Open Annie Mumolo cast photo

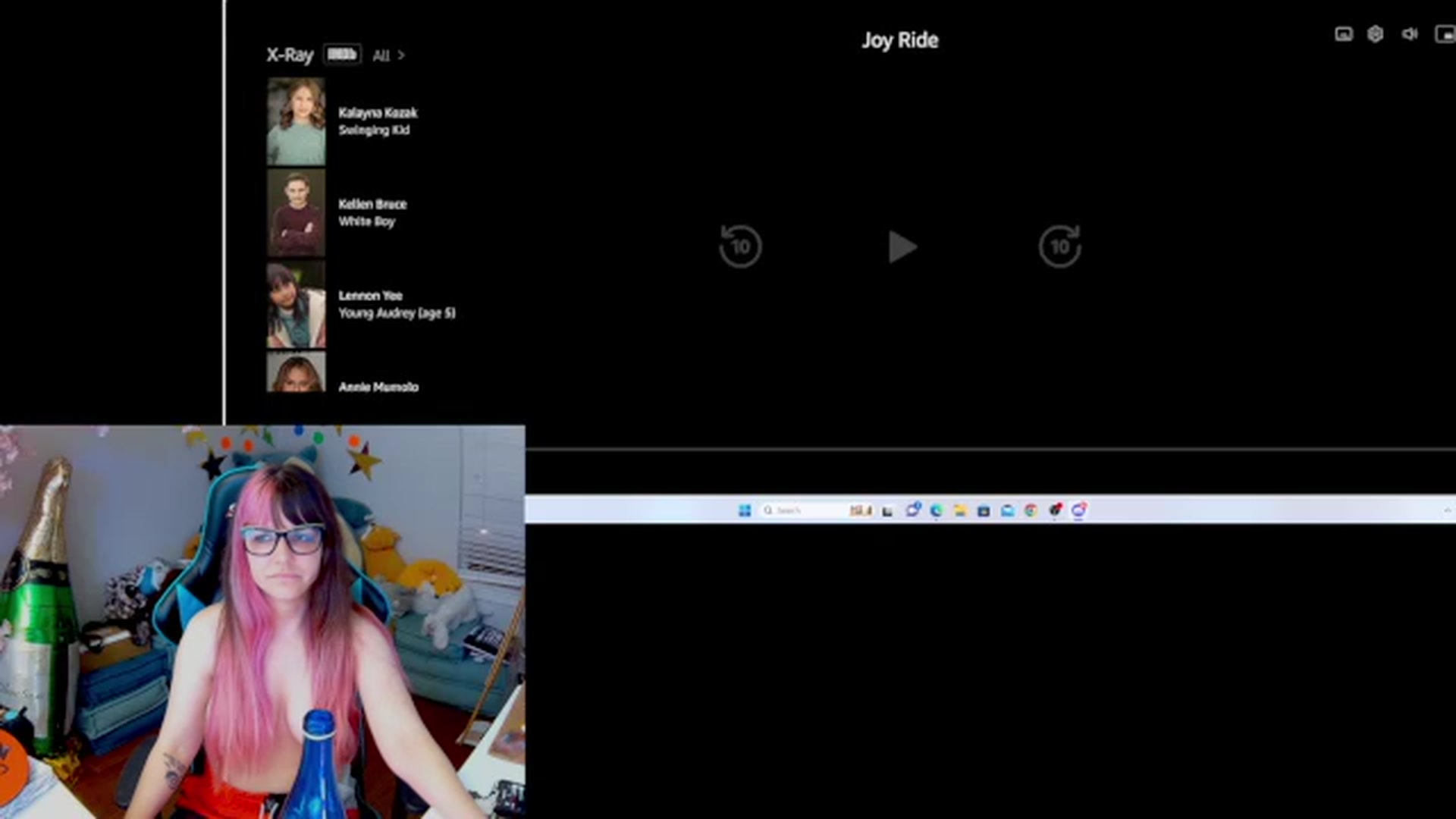tap(296, 372)
